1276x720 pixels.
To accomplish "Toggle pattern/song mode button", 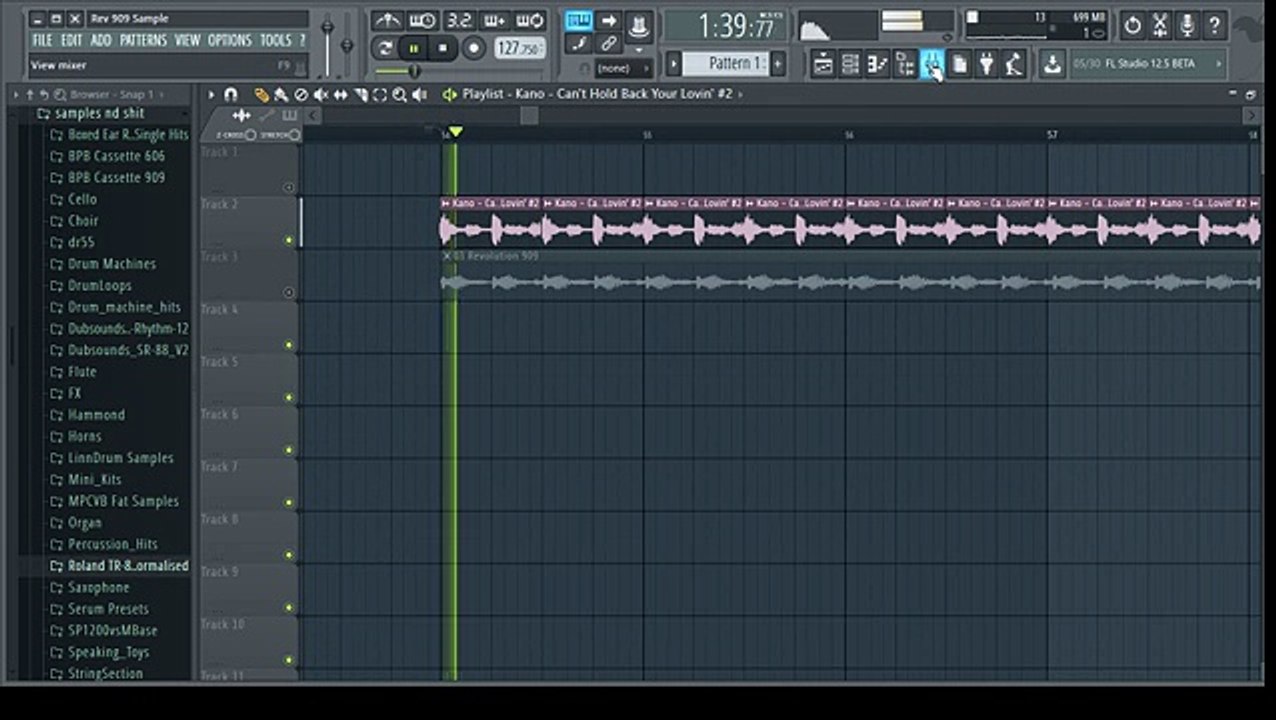I will (385, 48).
